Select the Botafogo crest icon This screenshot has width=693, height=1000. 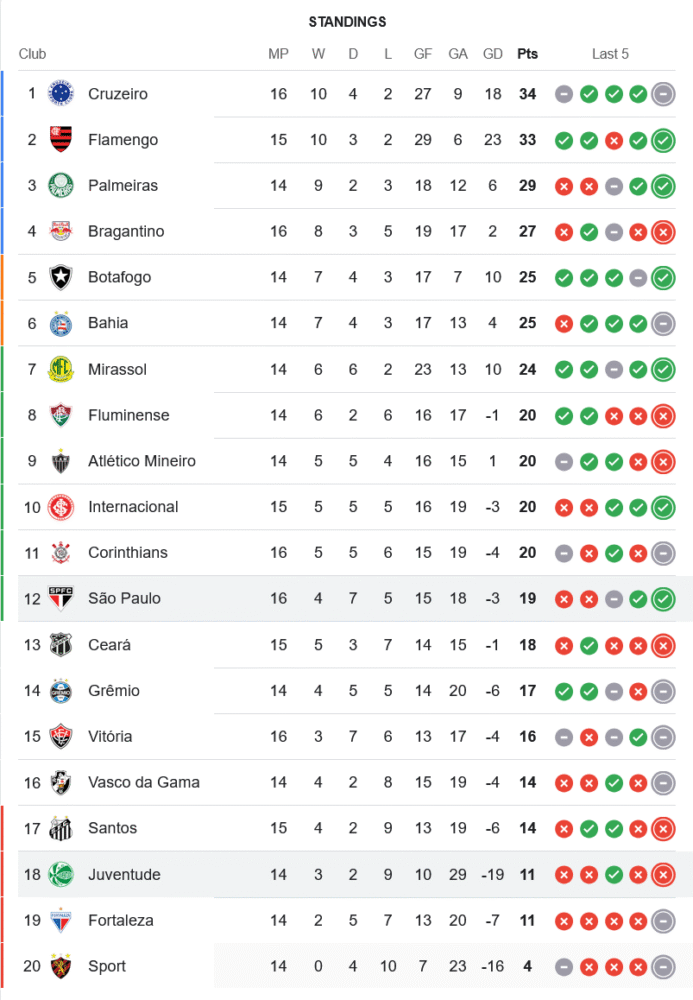pos(61,277)
